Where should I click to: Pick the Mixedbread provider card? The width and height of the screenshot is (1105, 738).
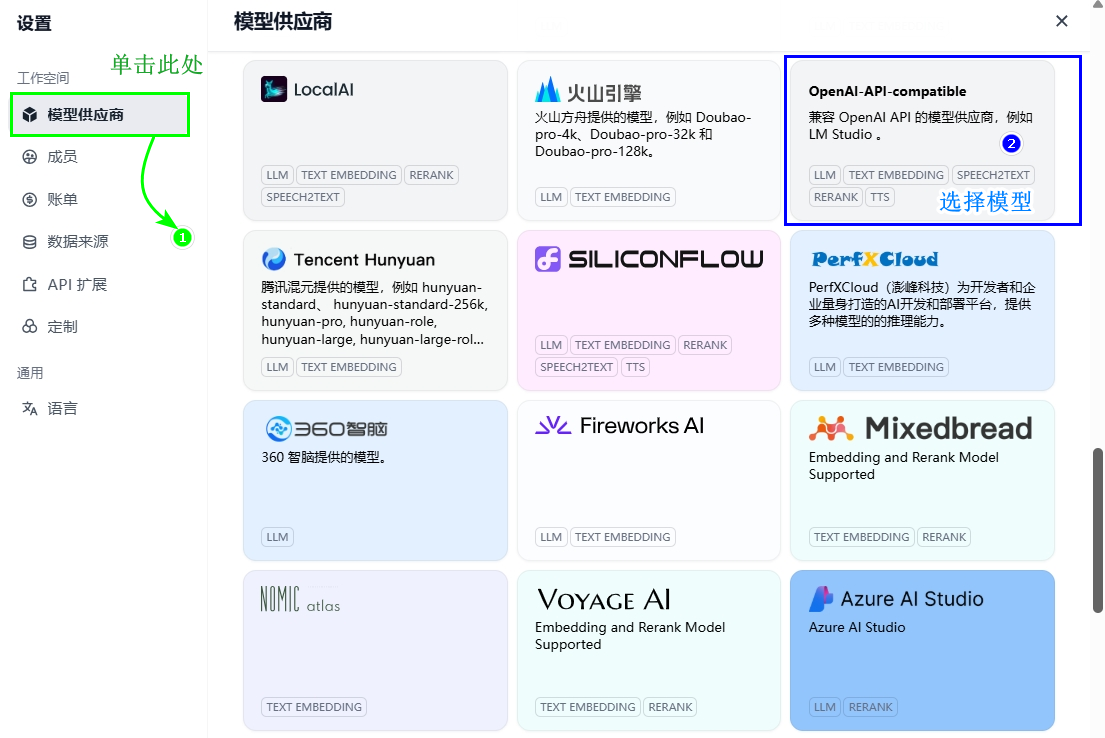tap(921, 480)
